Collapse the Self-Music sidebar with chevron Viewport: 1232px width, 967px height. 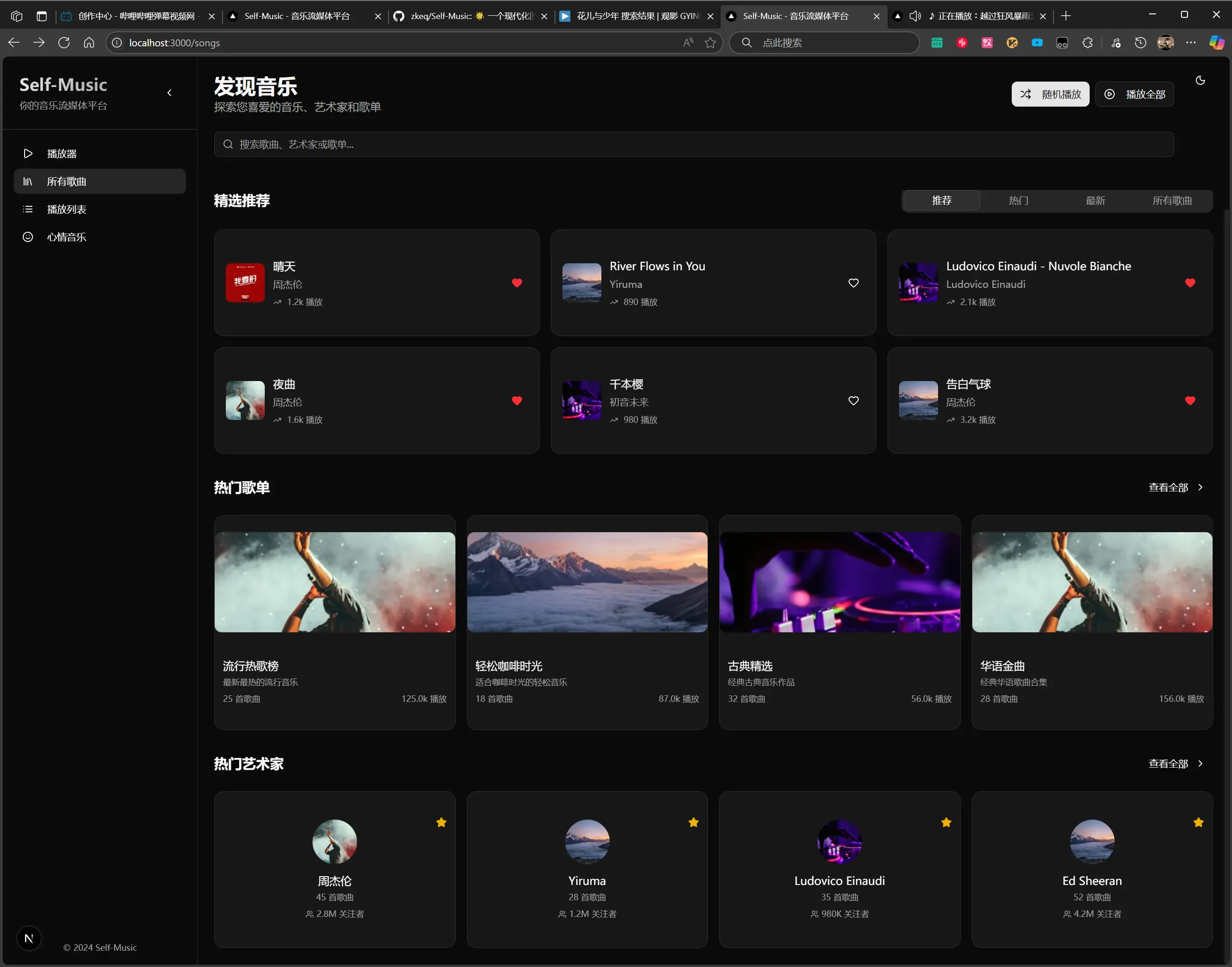[x=169, y=93]
